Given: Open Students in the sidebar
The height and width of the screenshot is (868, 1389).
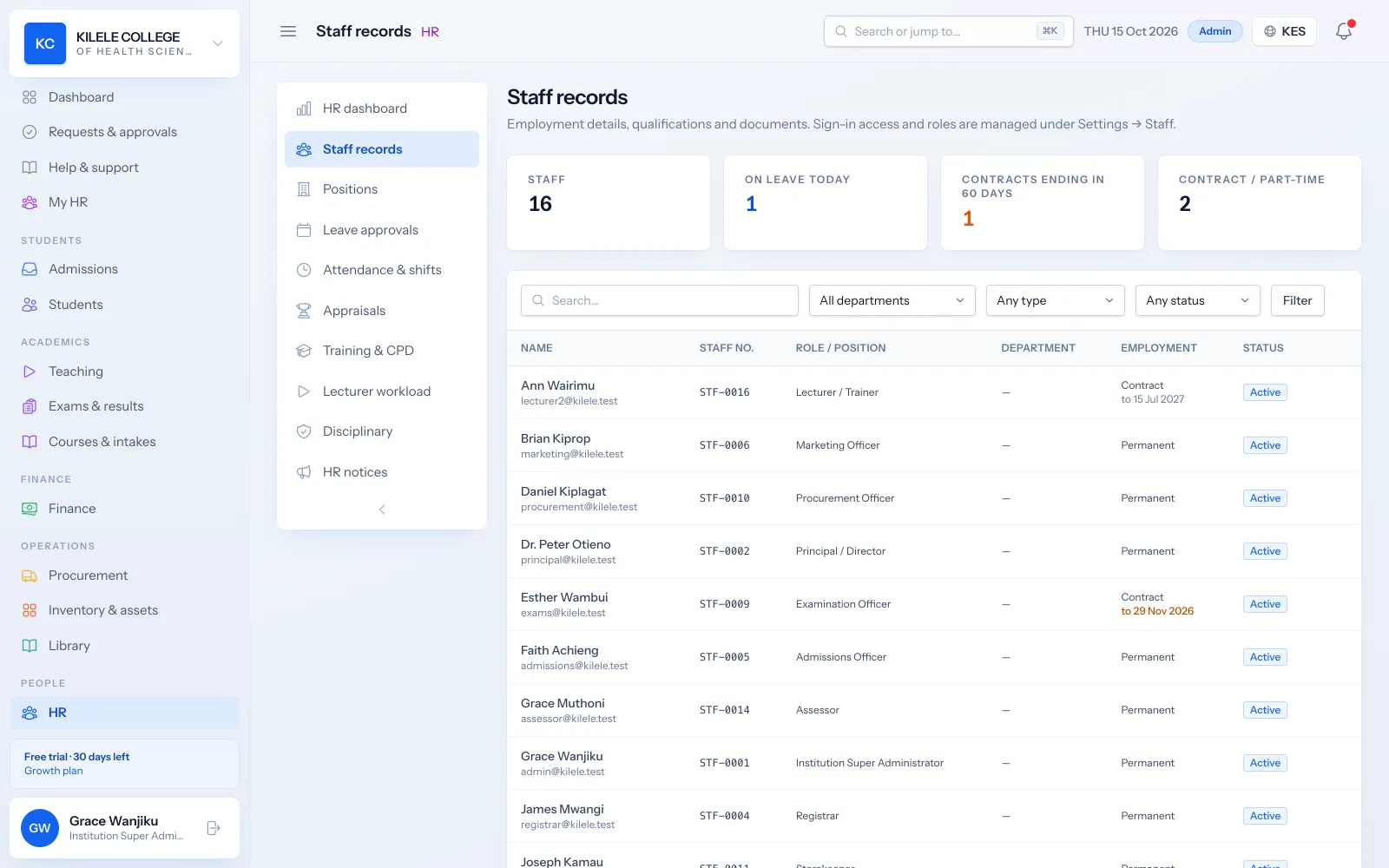Looking at the screenshot, I should [x=125, y=305].
